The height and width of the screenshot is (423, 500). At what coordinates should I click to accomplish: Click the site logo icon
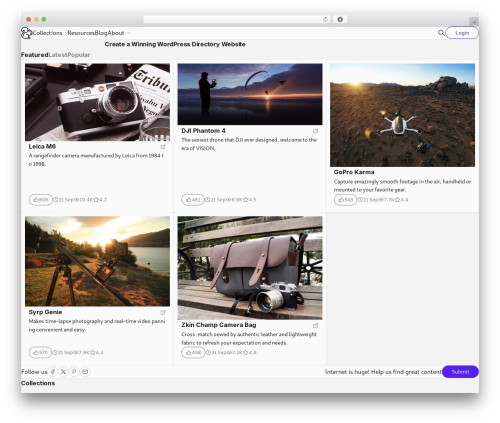tap(26, 33)
